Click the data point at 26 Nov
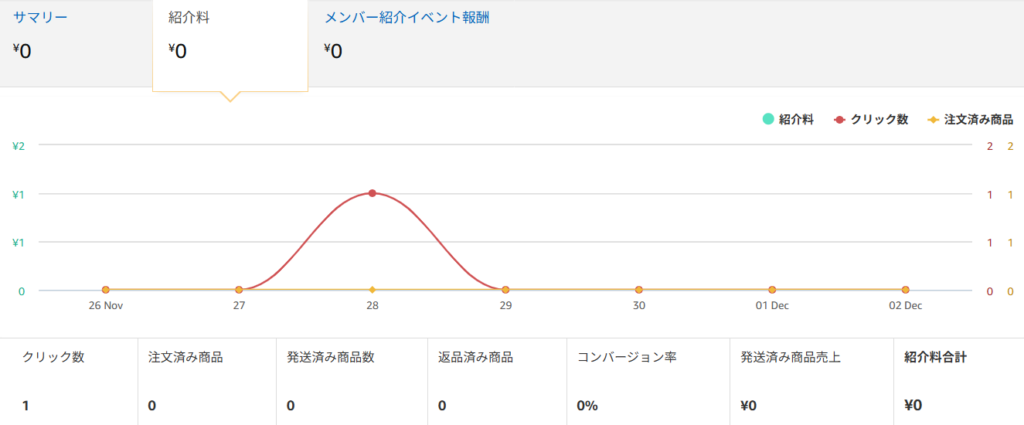This screenshot has width=1024, height=425. pyautogui.click(x=105, y=290)
